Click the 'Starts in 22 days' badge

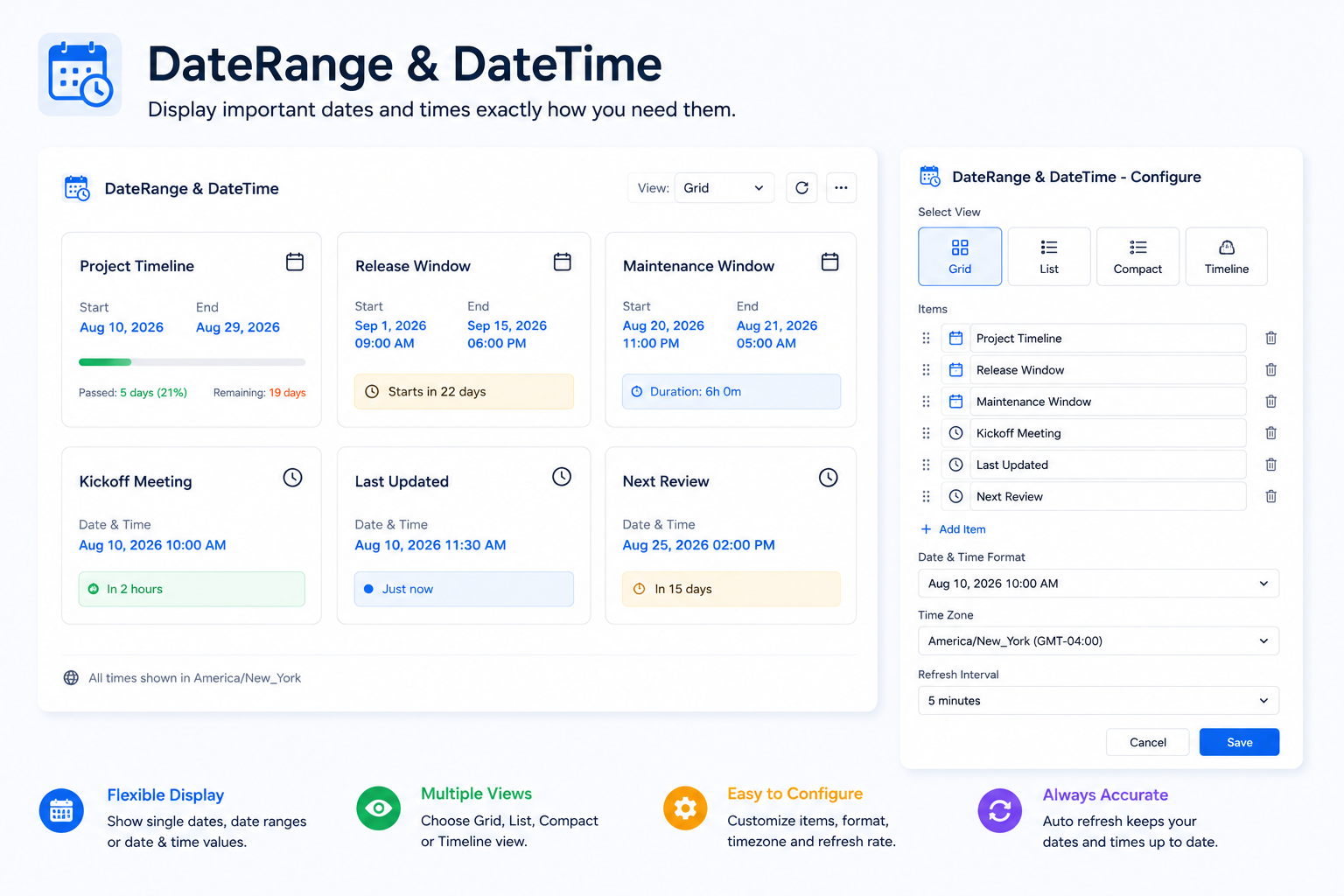tap(464, 391)
